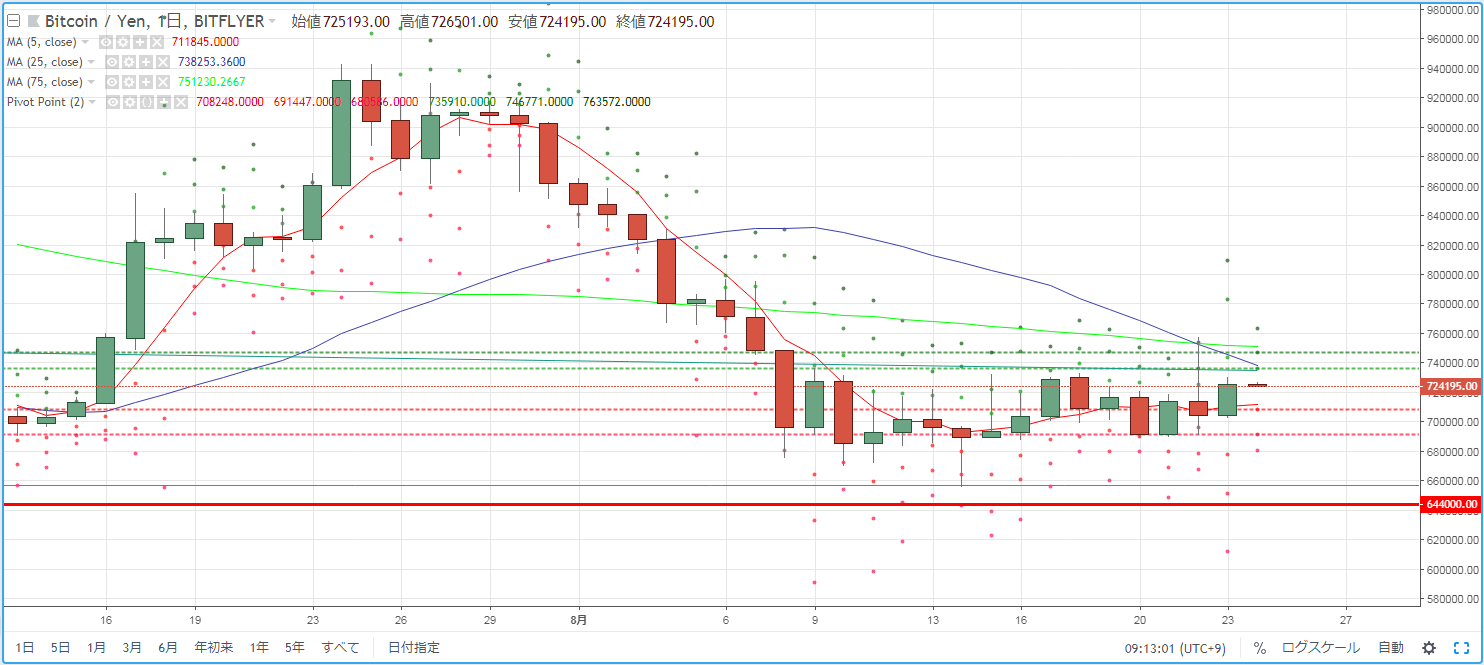Viewport: 1484px width, 665px height.
Task: Click the 724195.00 current price label
Action: 1451,386
